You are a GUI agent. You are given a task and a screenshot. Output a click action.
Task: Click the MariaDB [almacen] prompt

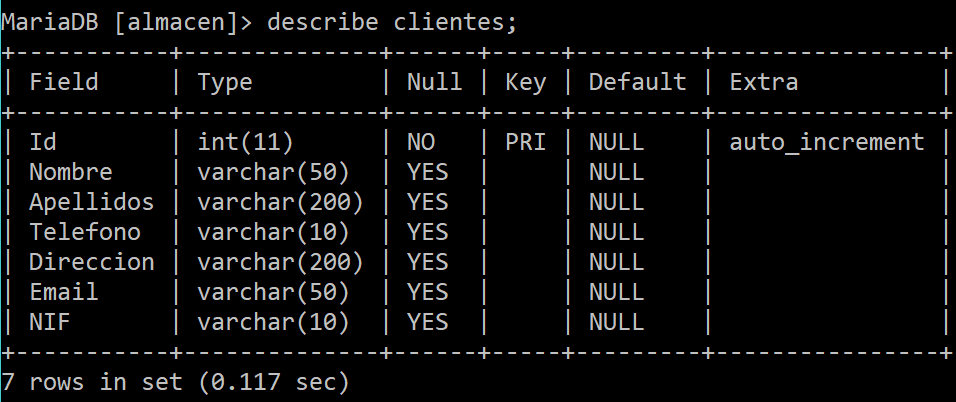coord(127,23)
